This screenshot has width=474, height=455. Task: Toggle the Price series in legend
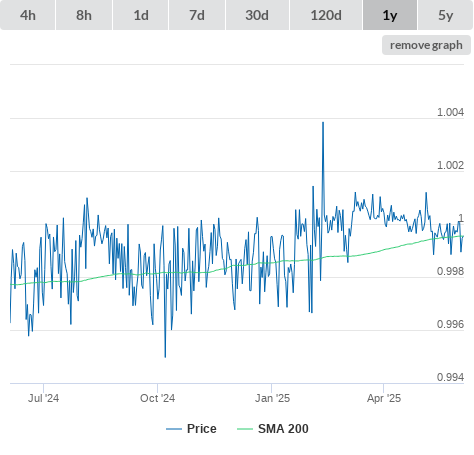coord(191,429)
